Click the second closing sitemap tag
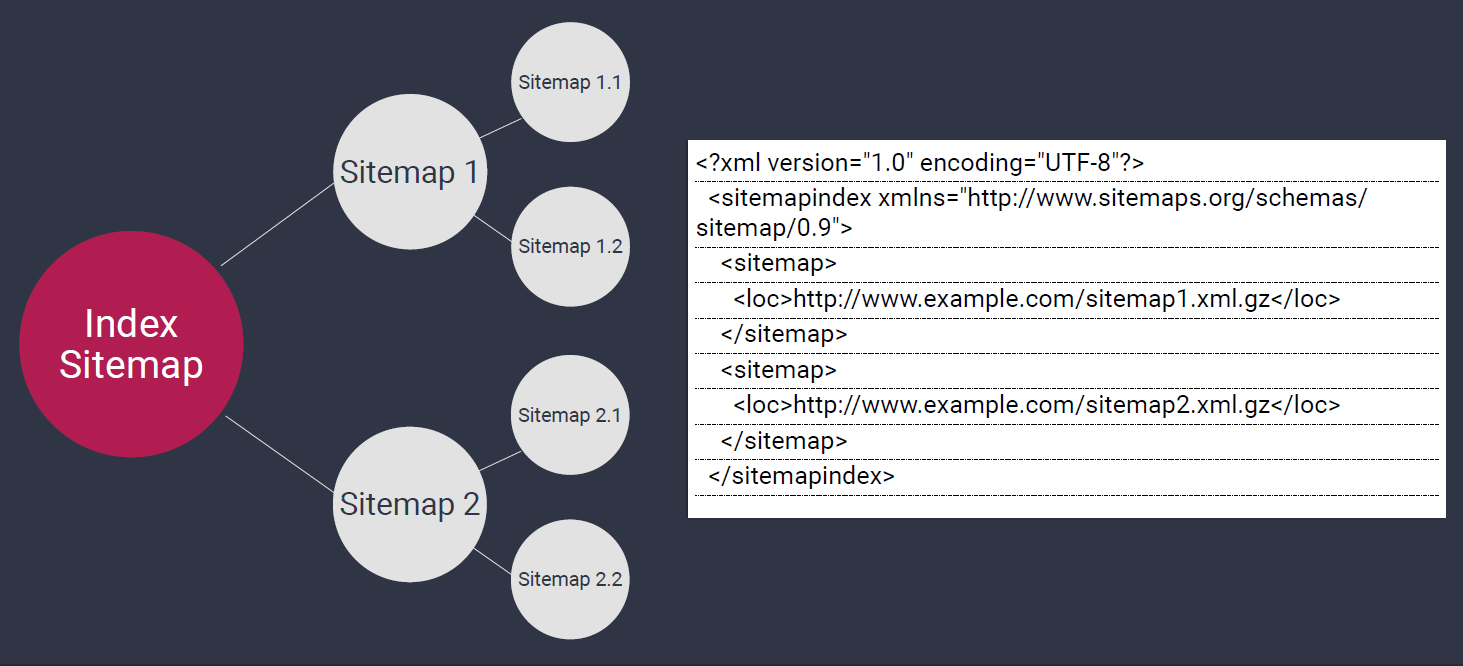This screenshot has width=1463, height=666. [x=783, y=440]
